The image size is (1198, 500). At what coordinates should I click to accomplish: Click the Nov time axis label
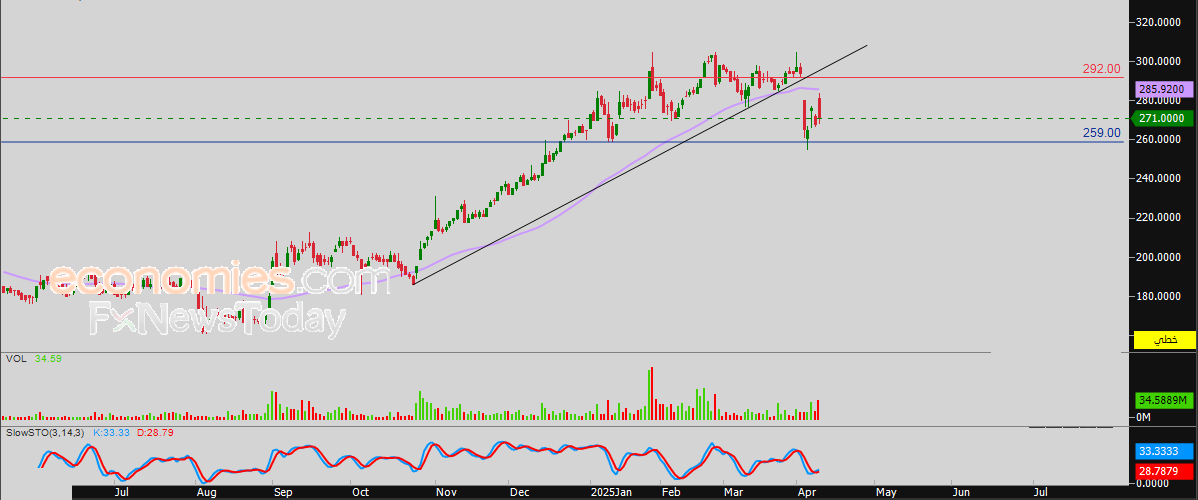(x=444, y=493)
